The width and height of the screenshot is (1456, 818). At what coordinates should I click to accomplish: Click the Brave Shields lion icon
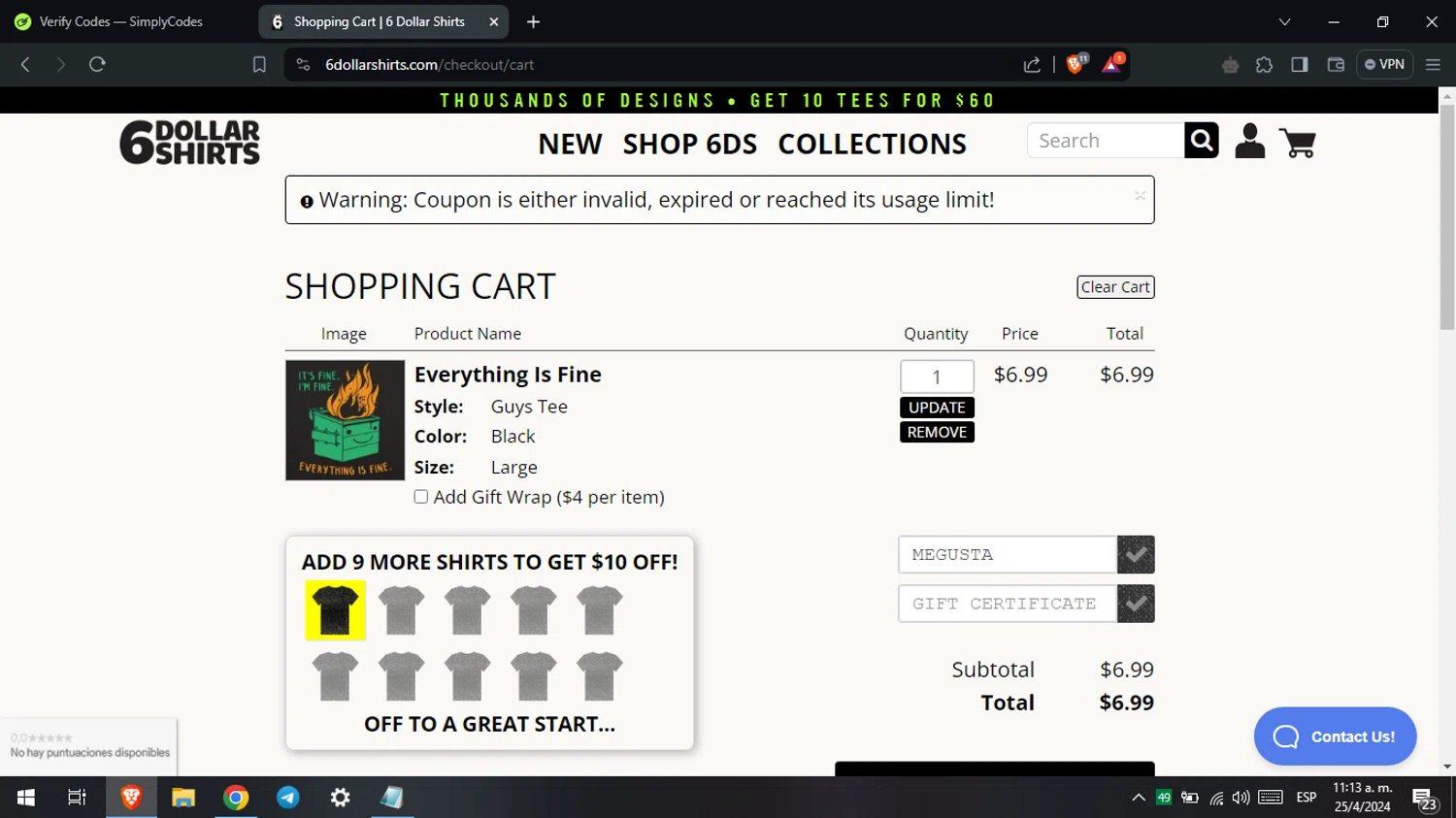click(x=1075, y=64)
